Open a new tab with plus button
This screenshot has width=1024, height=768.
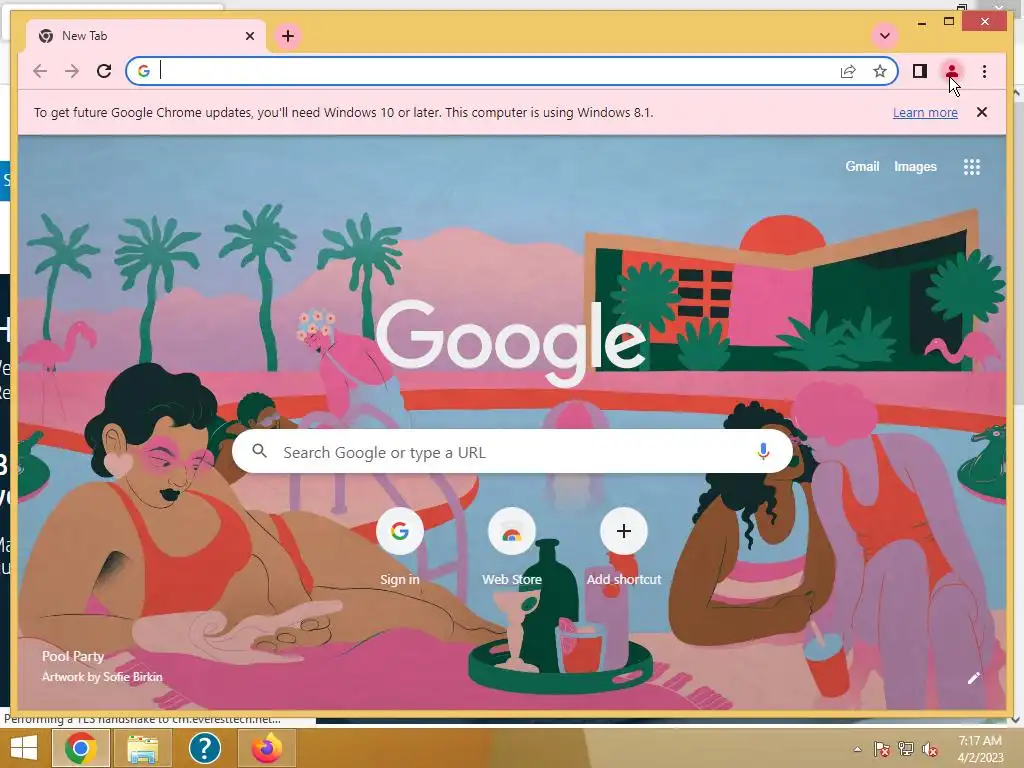point(288,36)
